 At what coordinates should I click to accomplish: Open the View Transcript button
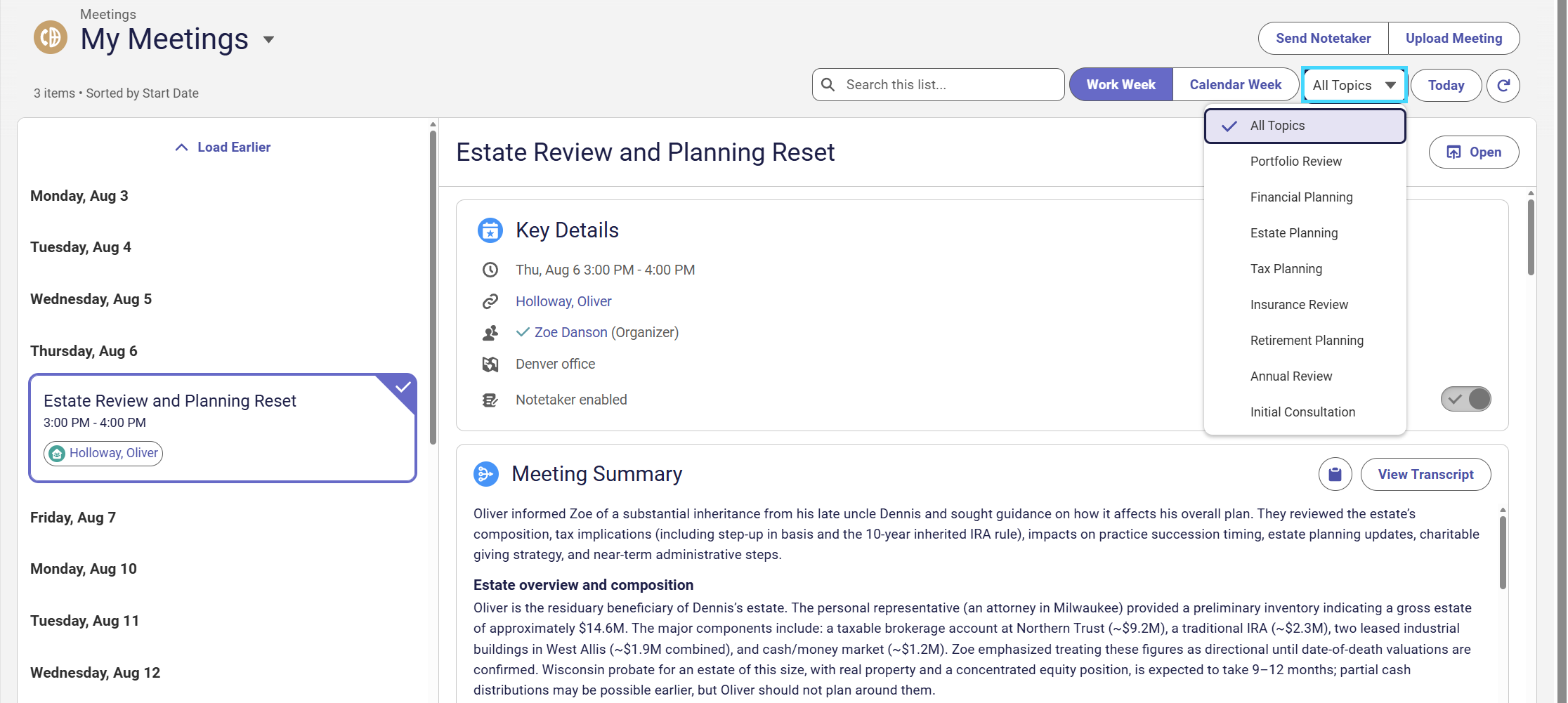[1425, 475]
